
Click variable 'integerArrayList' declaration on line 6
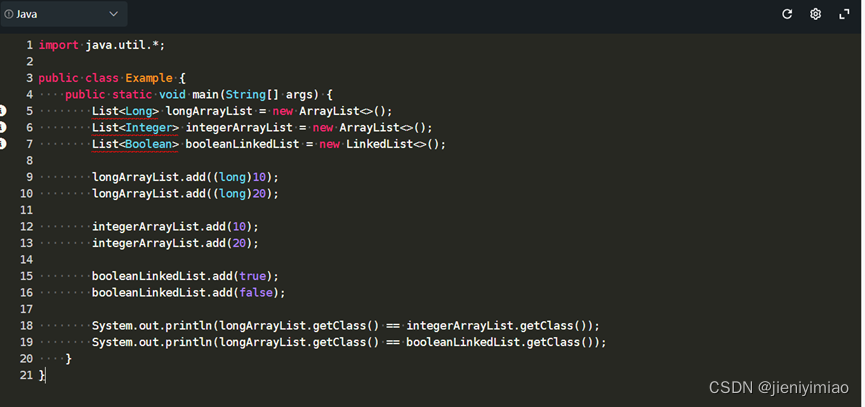click(x=239, y=128)
